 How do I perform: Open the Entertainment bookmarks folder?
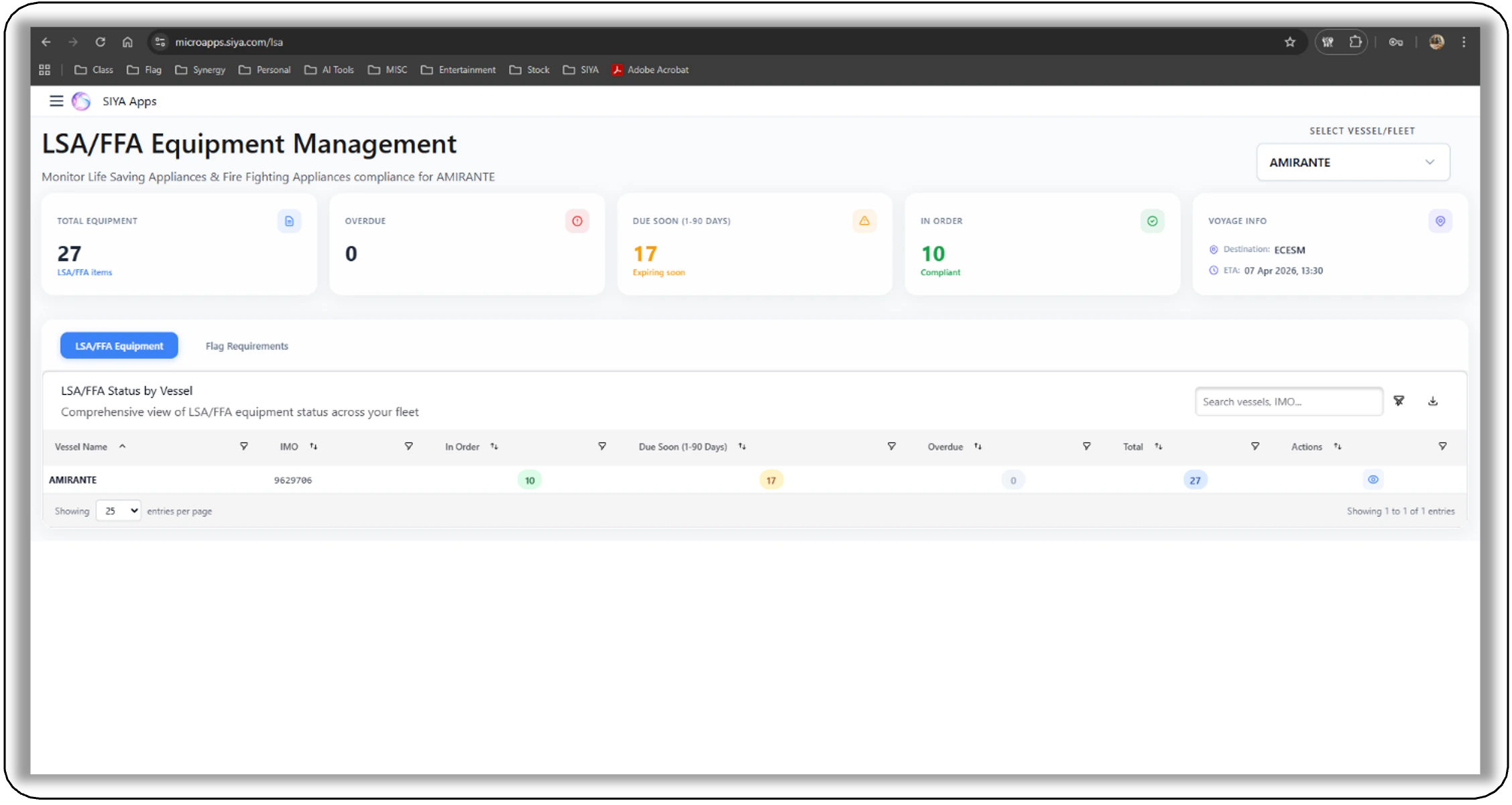coord(459,70)
